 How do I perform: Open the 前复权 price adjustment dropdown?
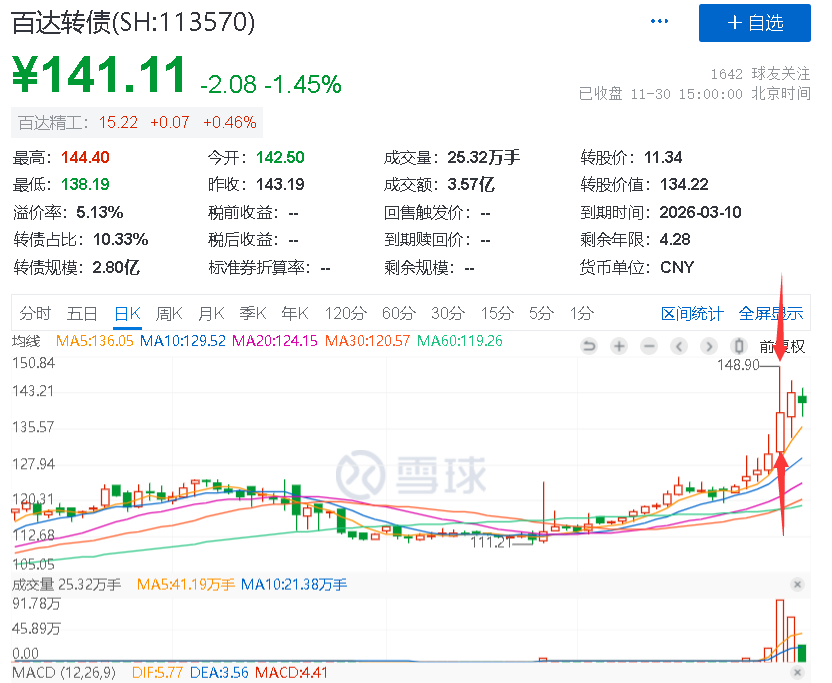(782, 347)
